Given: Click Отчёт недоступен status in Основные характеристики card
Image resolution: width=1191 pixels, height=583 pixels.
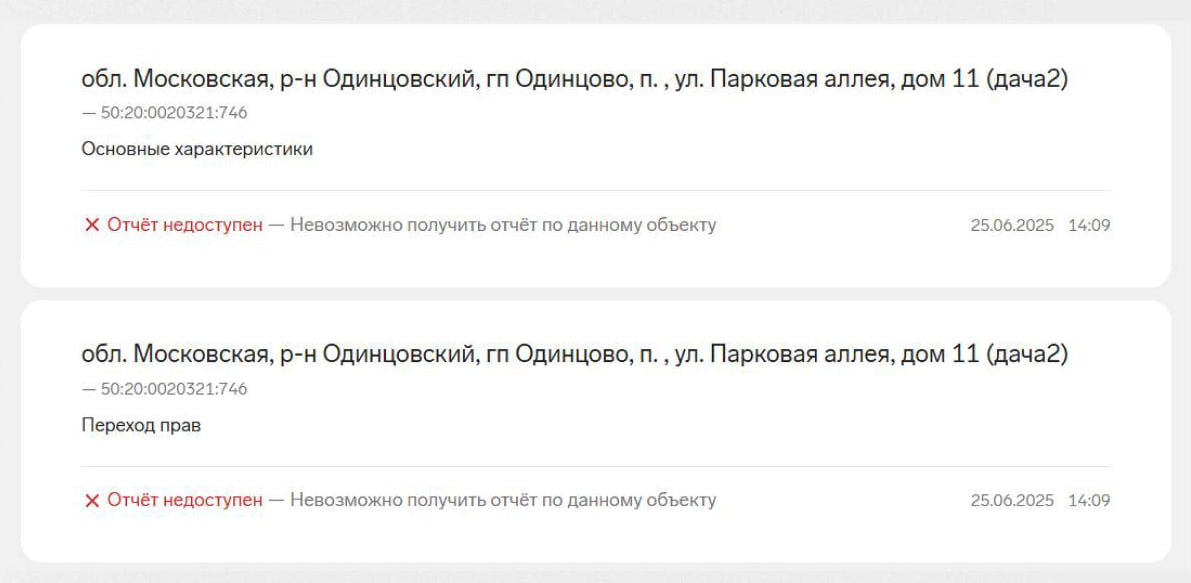Looking at the screenshot, I should 185,225.
